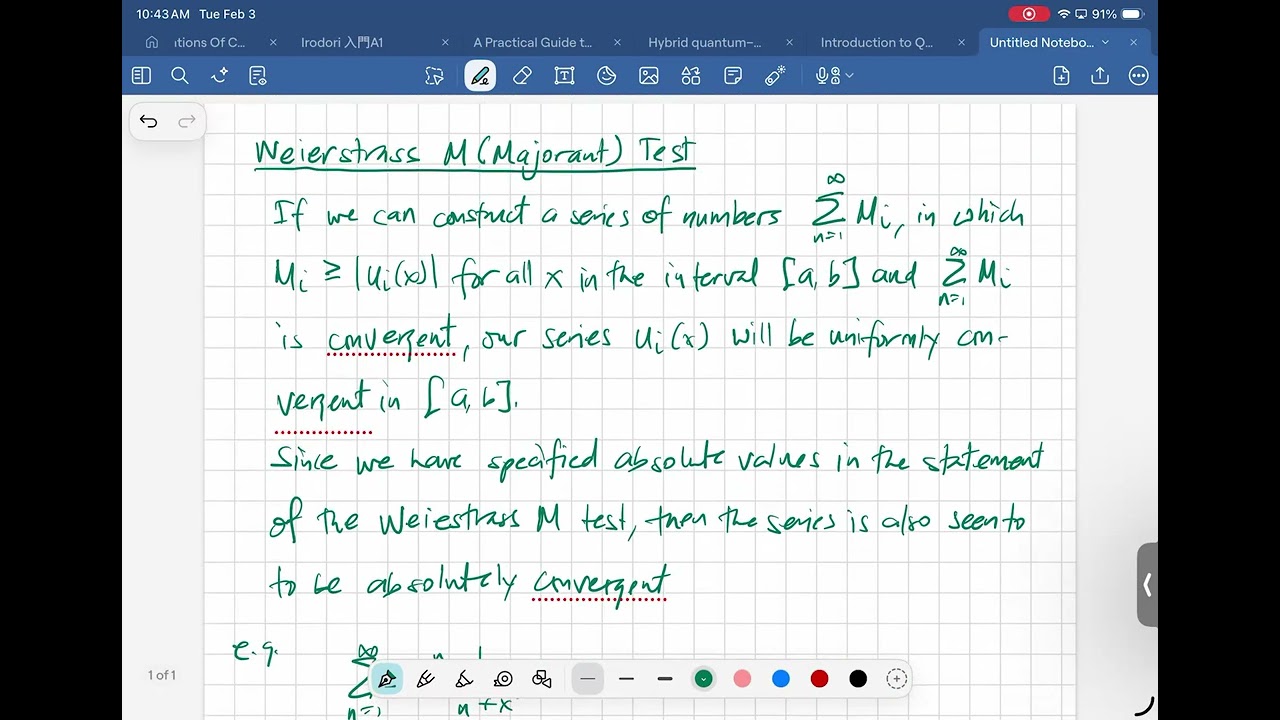Select the Text box tool

564,76
